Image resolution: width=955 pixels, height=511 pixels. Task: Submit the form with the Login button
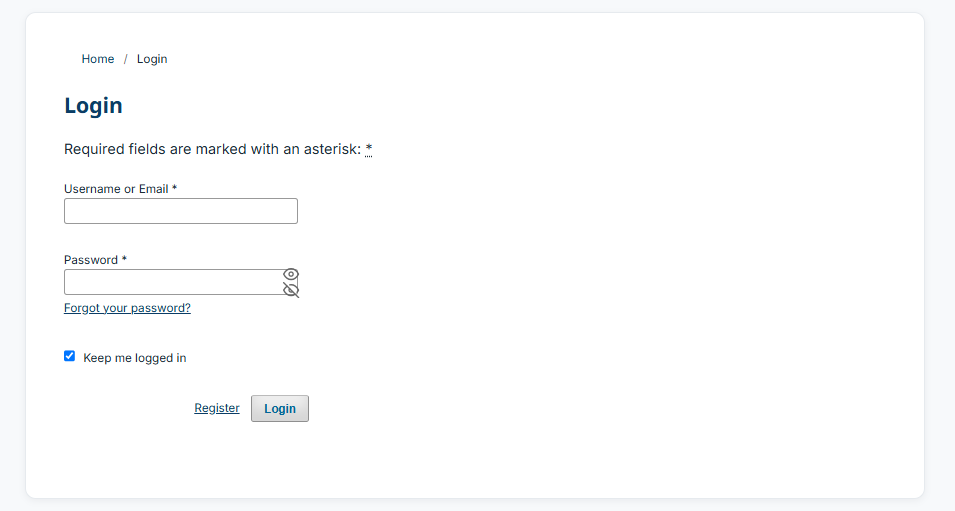tap(280, 408)
